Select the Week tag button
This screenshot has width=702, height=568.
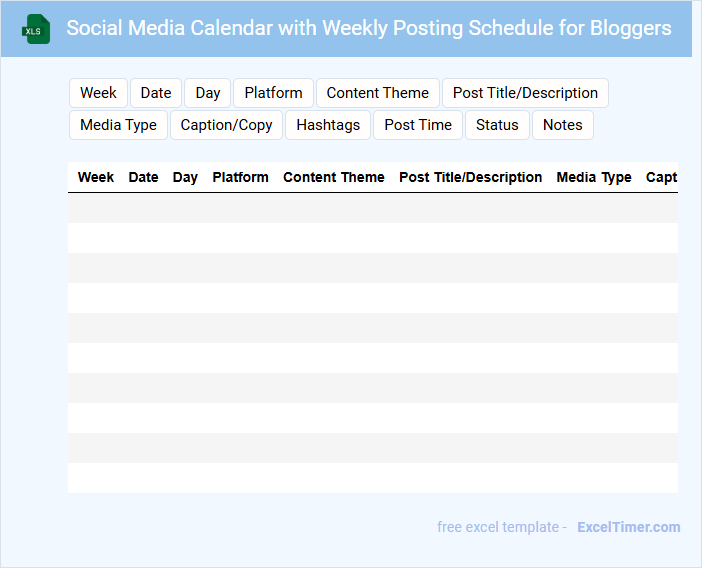pos(98,93)
